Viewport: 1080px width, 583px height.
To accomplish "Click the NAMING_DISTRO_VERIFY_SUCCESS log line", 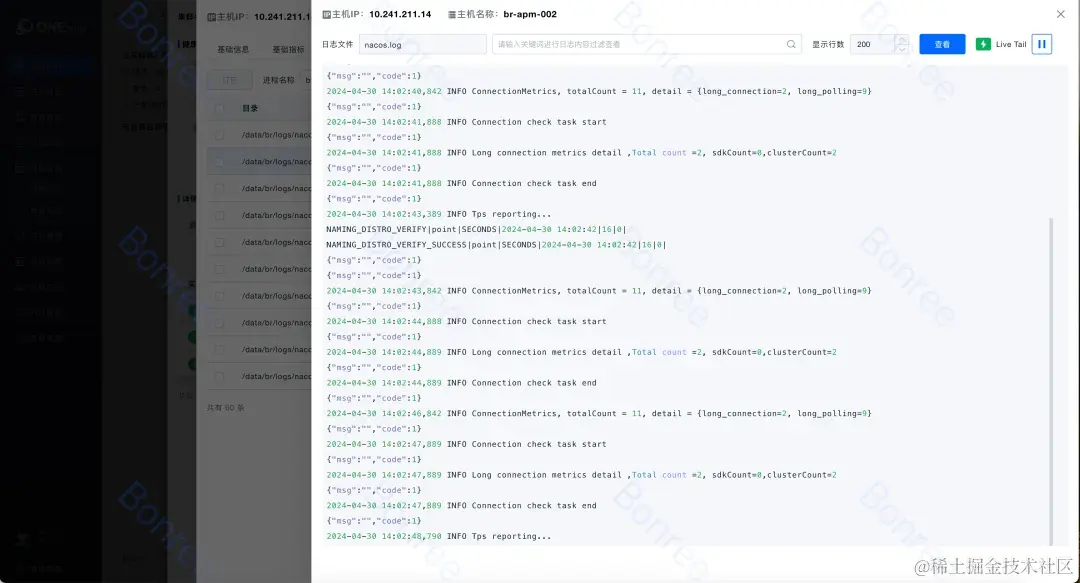I will pyautogui.click(x=496, y=245).
